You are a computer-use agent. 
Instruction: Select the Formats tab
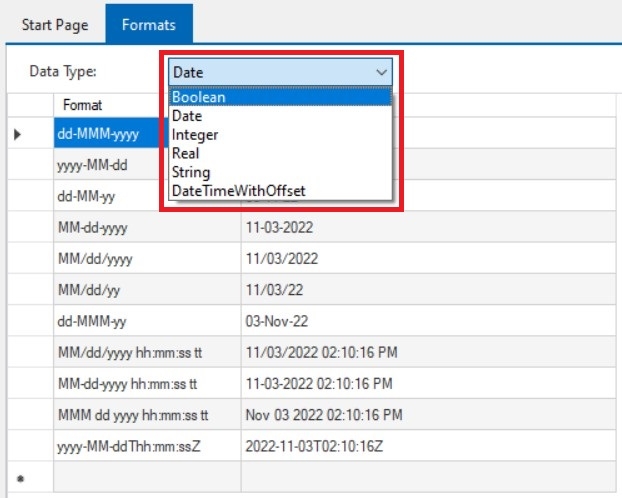click(x=149, y=25)
